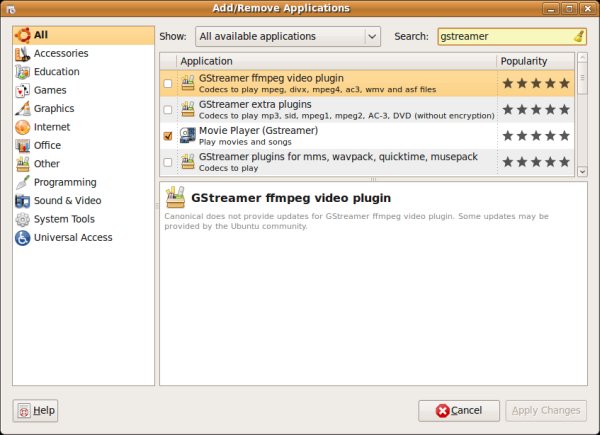Click the package icon in the description pane

pos(175,197)
